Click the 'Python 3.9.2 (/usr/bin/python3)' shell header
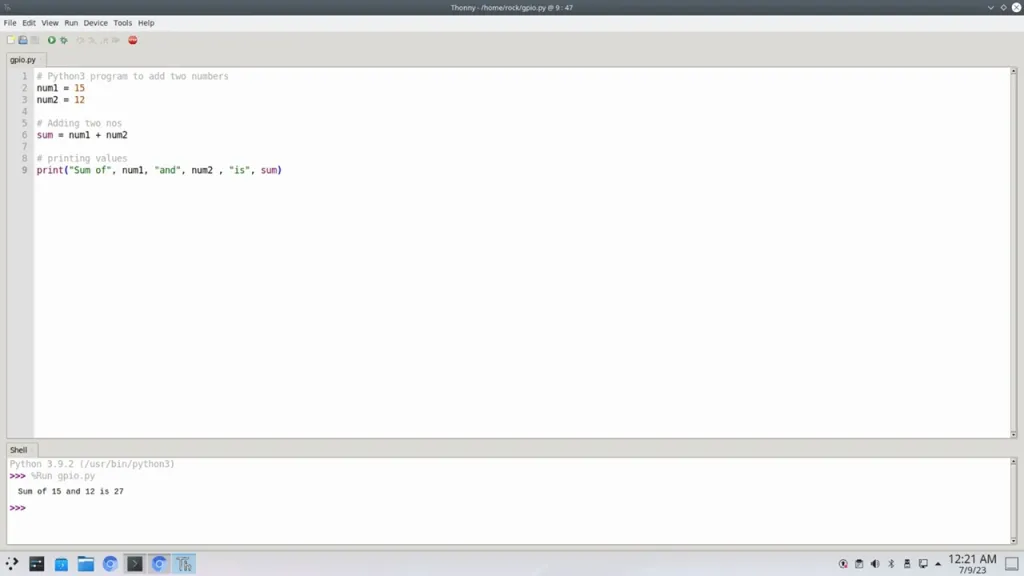The height and width of the screenshot is (576, 1024). tap(92, 464)
